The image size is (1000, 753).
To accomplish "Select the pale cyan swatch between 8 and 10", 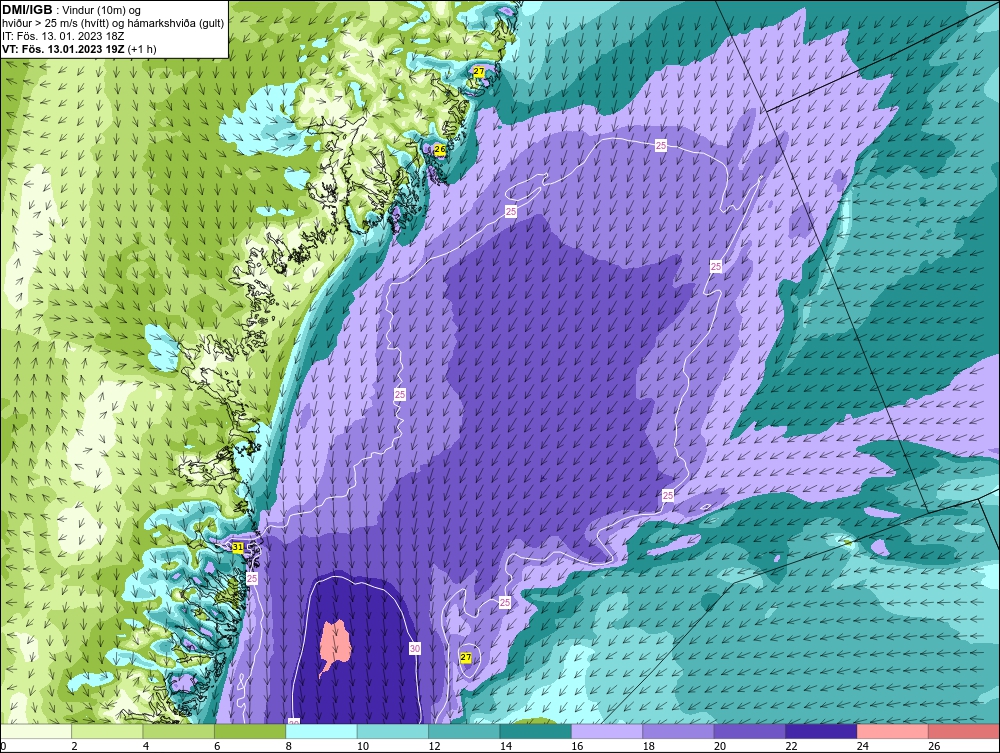I will (321, 731).
